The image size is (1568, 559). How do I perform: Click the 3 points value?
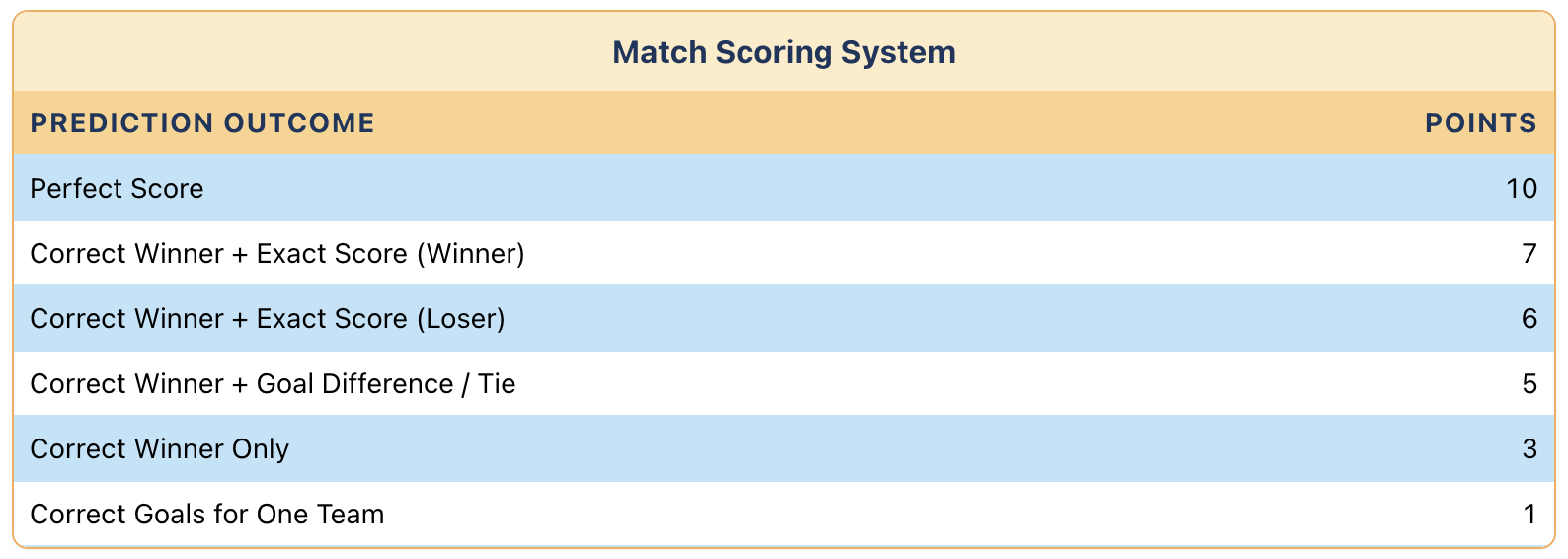[1529, 449]
